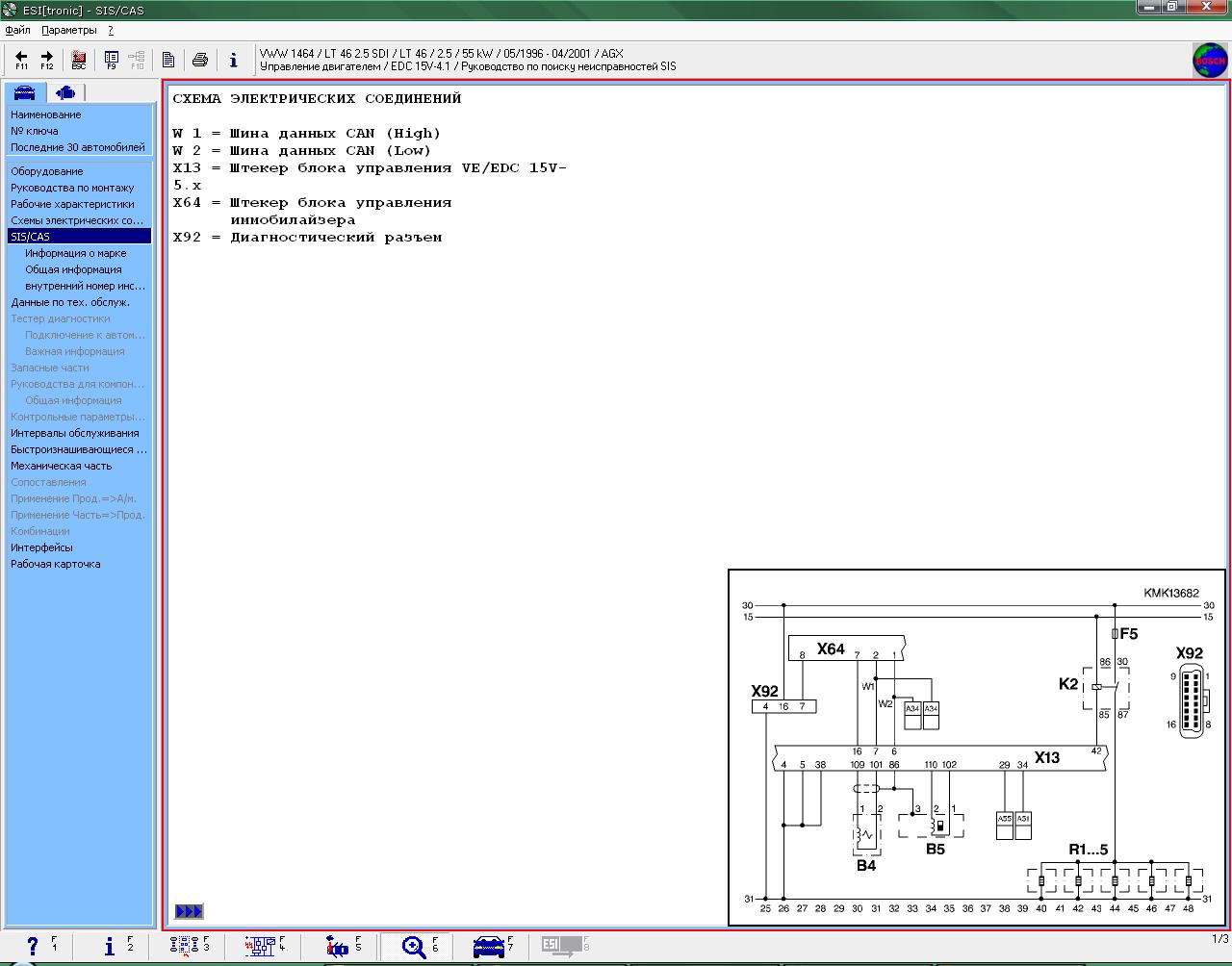
Task: Open the Параметры menu
Action: 69,30
